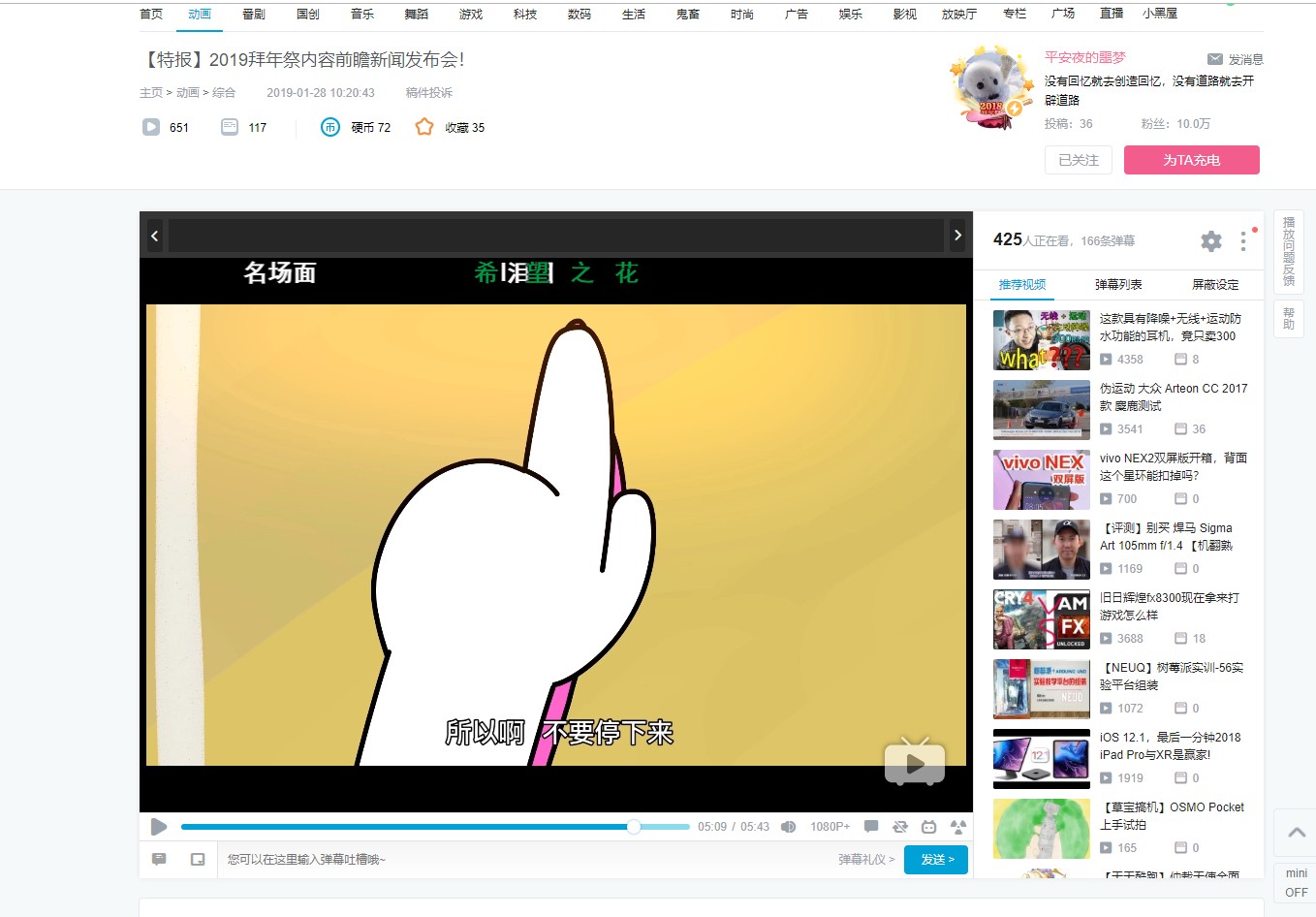Mute the video volume icon
Screen dimensions: 1316x917
tap(789, 827)
